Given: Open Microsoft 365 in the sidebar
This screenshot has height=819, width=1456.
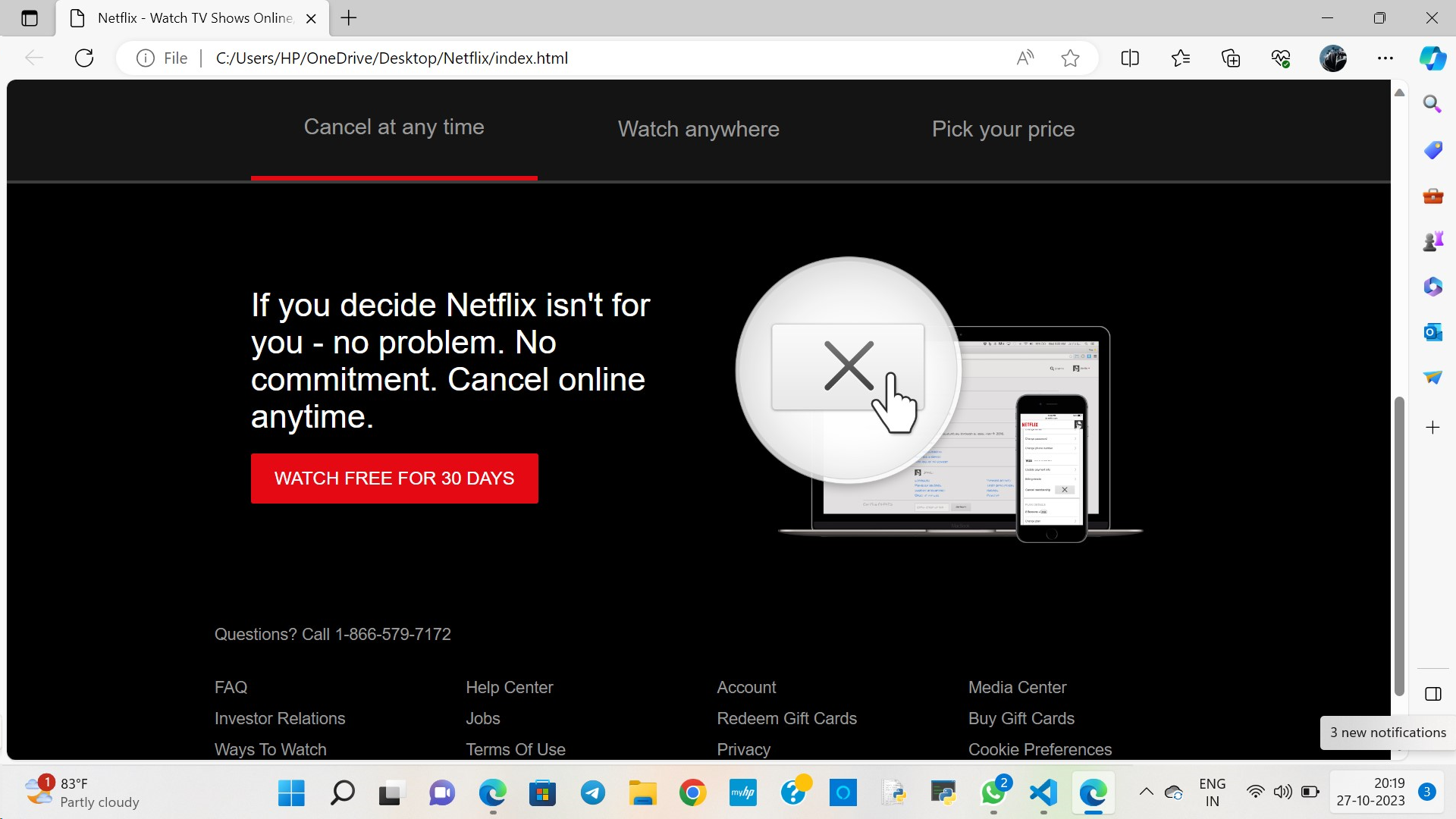Looking at the screenshot, I should click(1432, 287).
